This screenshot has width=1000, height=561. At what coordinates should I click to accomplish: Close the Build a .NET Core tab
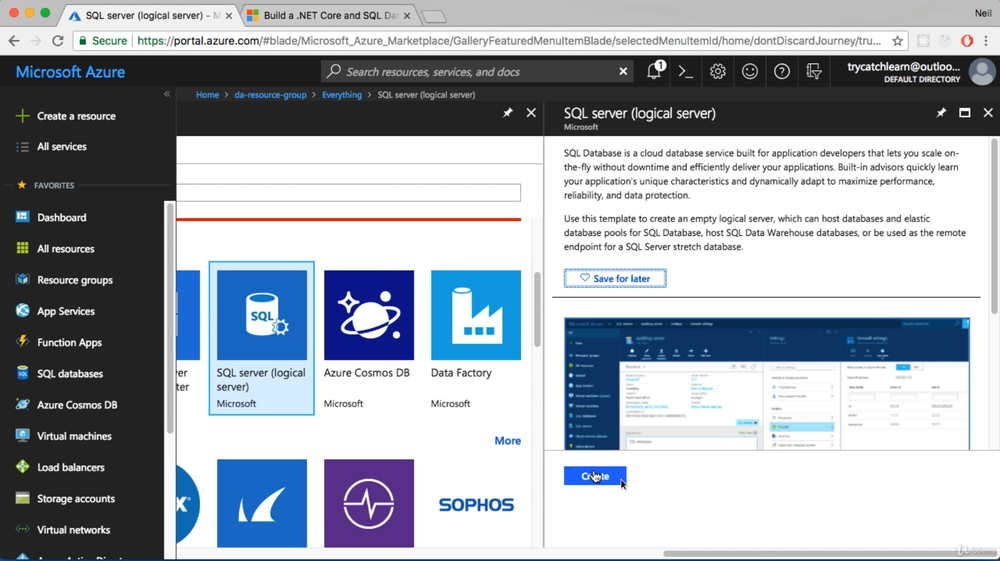pos(407,15)
